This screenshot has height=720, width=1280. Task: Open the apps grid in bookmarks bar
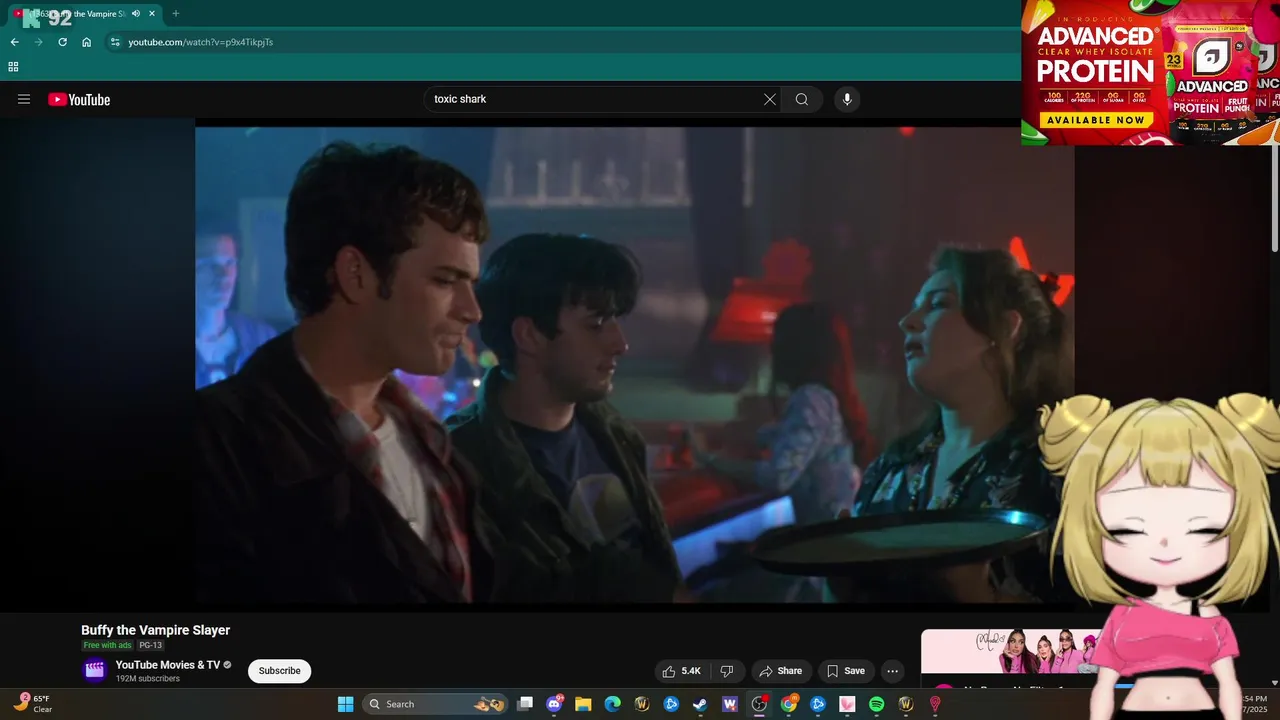(x=13, y=67)
